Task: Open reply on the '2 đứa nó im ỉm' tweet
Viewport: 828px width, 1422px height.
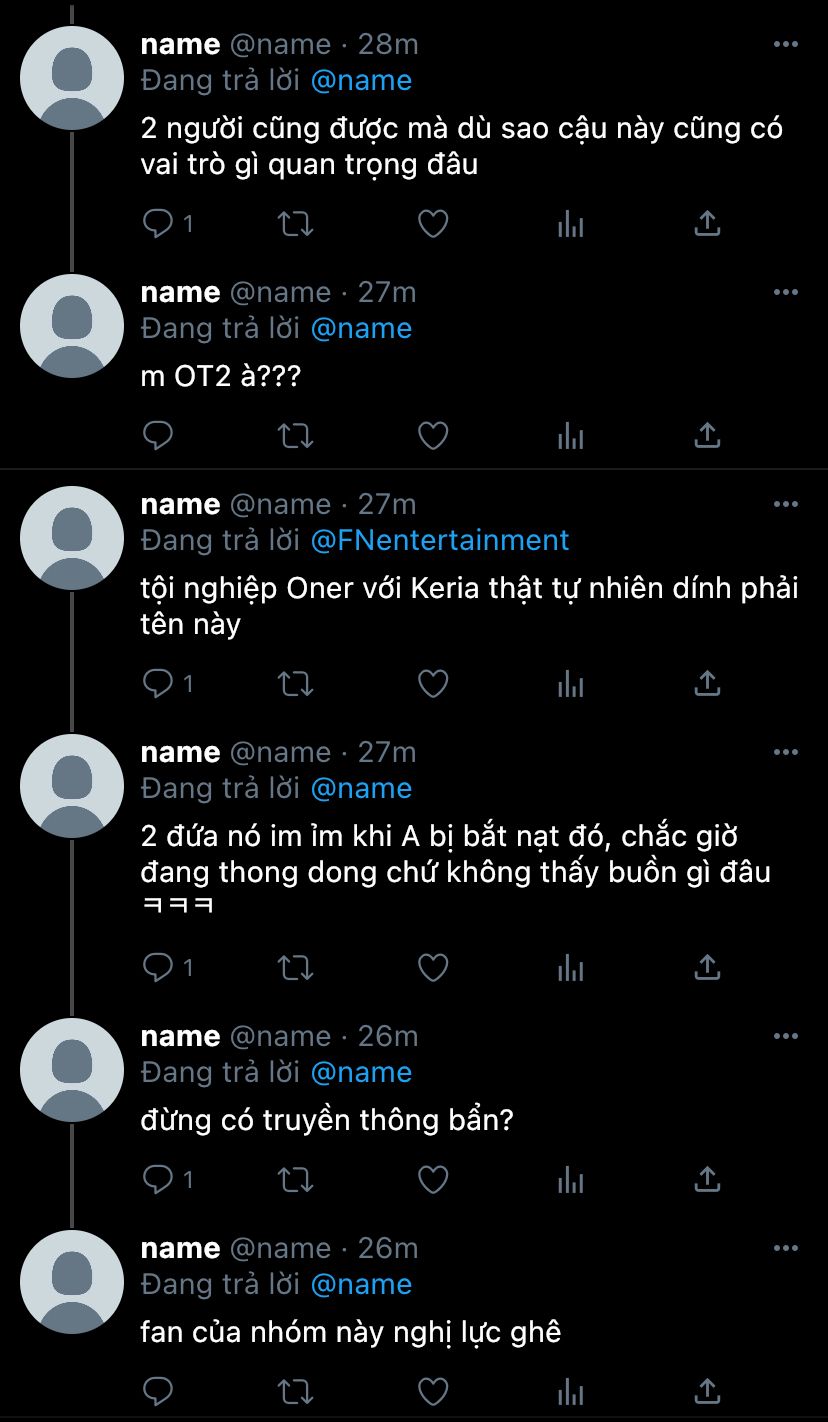Action: point(159,968)
